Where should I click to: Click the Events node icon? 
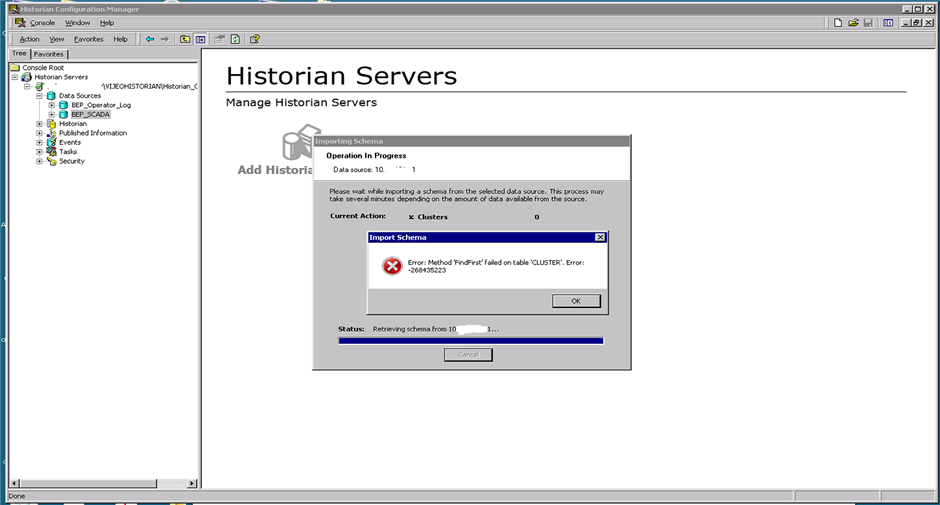(x=51, y=142)
